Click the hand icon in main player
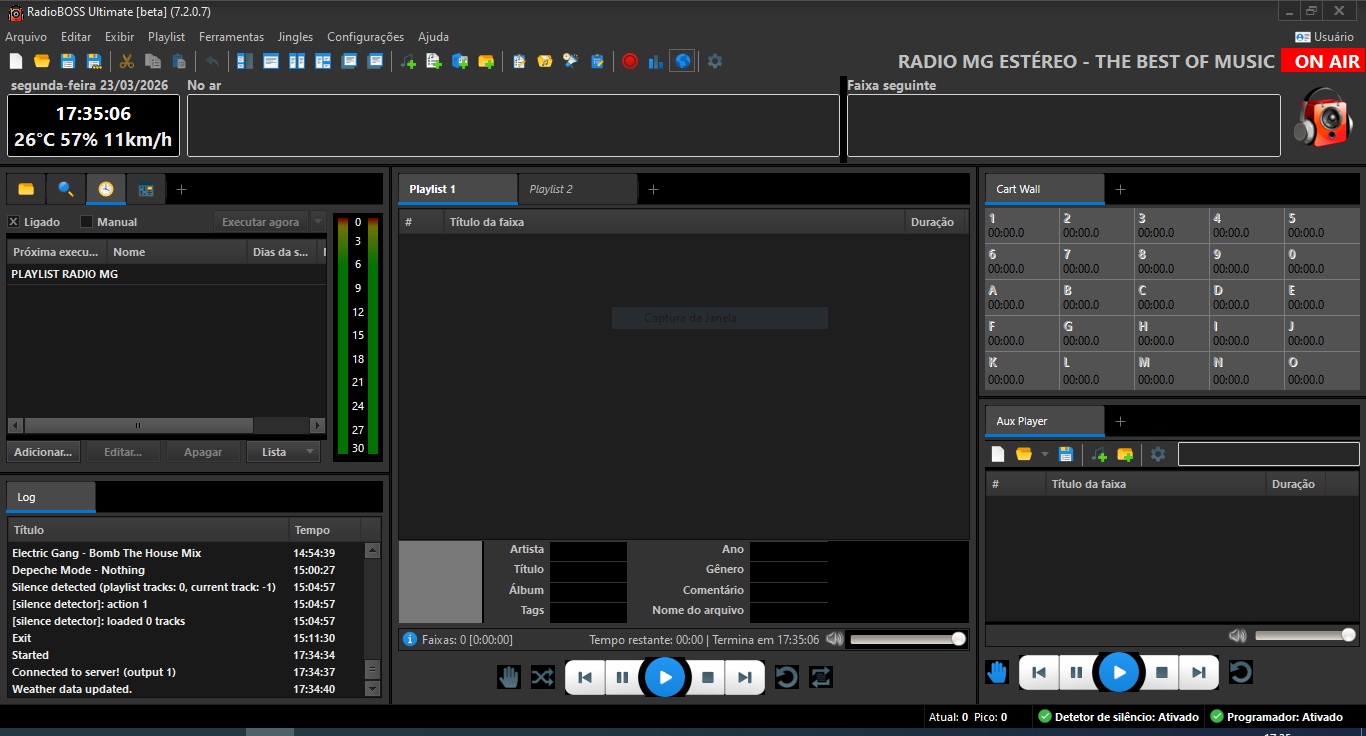1366x736 pixels. [510, 677]
